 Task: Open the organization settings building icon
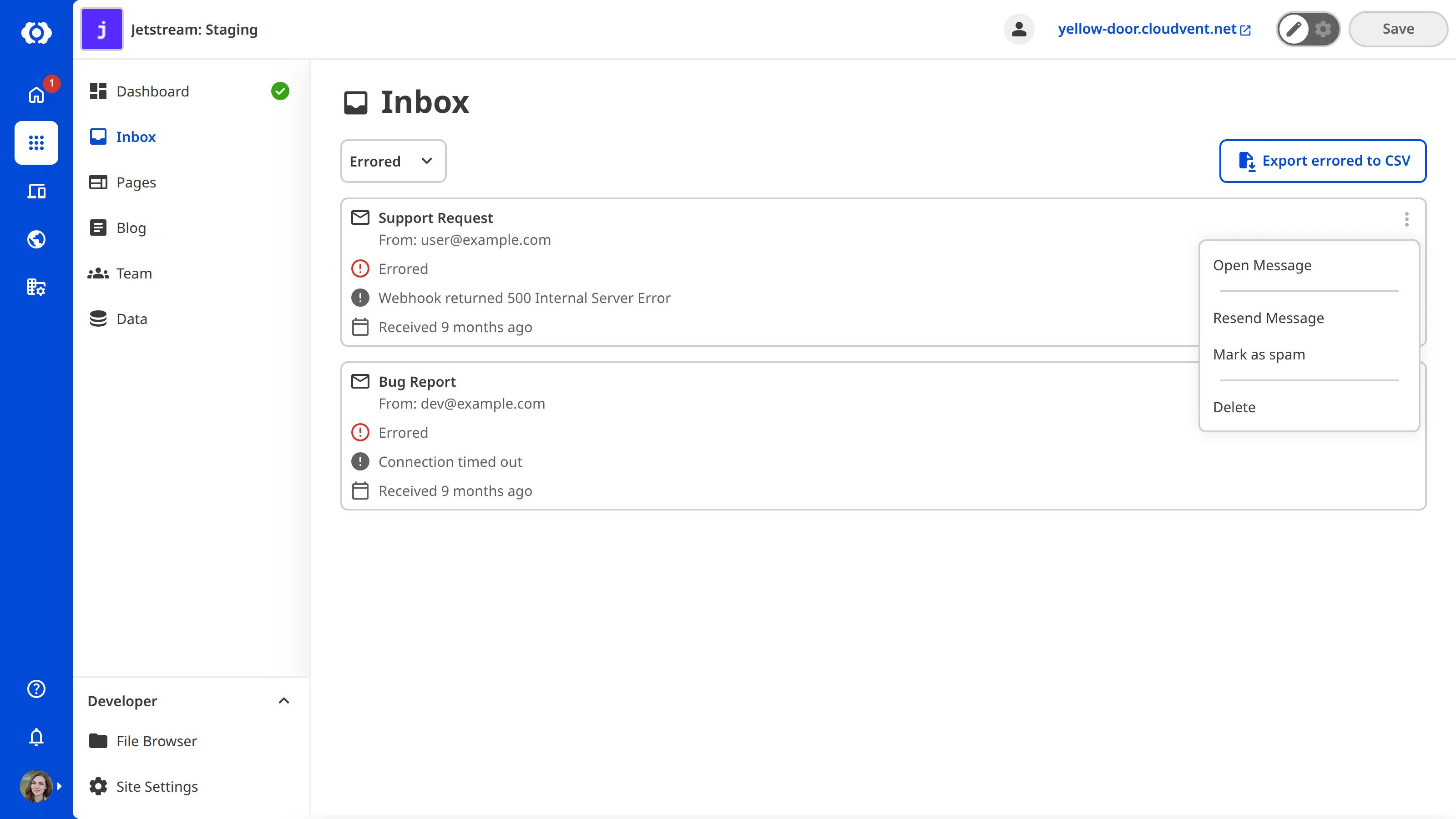(36, 287)
